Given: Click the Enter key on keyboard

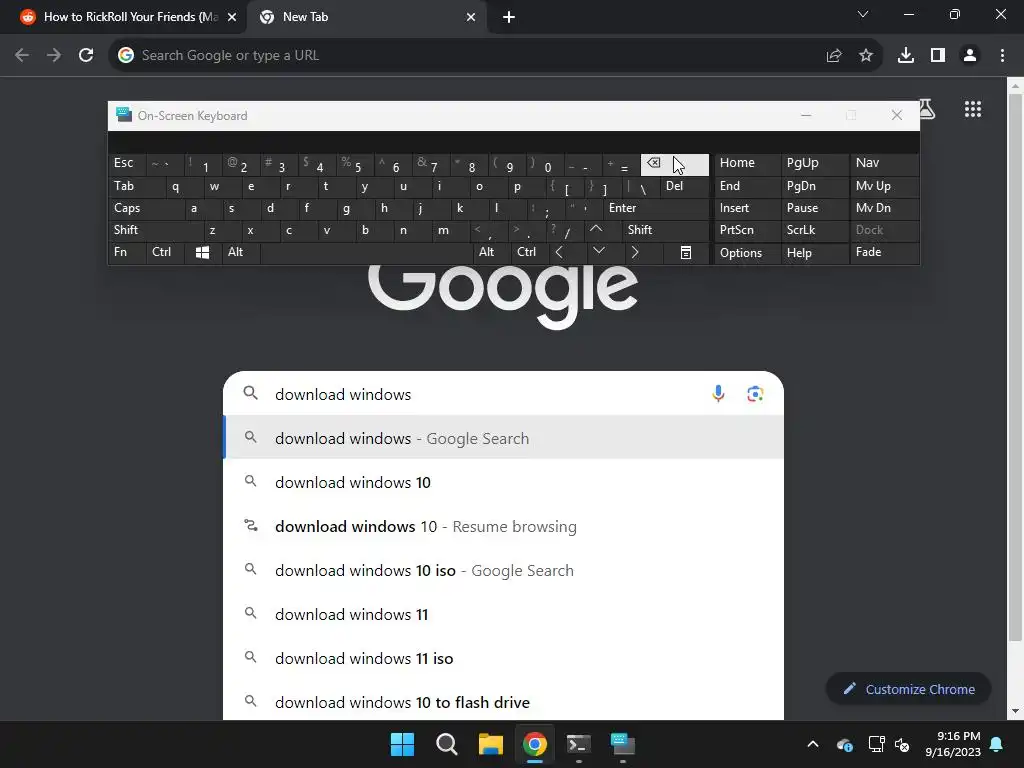Looking at the screenshot, I should (656, 208).
